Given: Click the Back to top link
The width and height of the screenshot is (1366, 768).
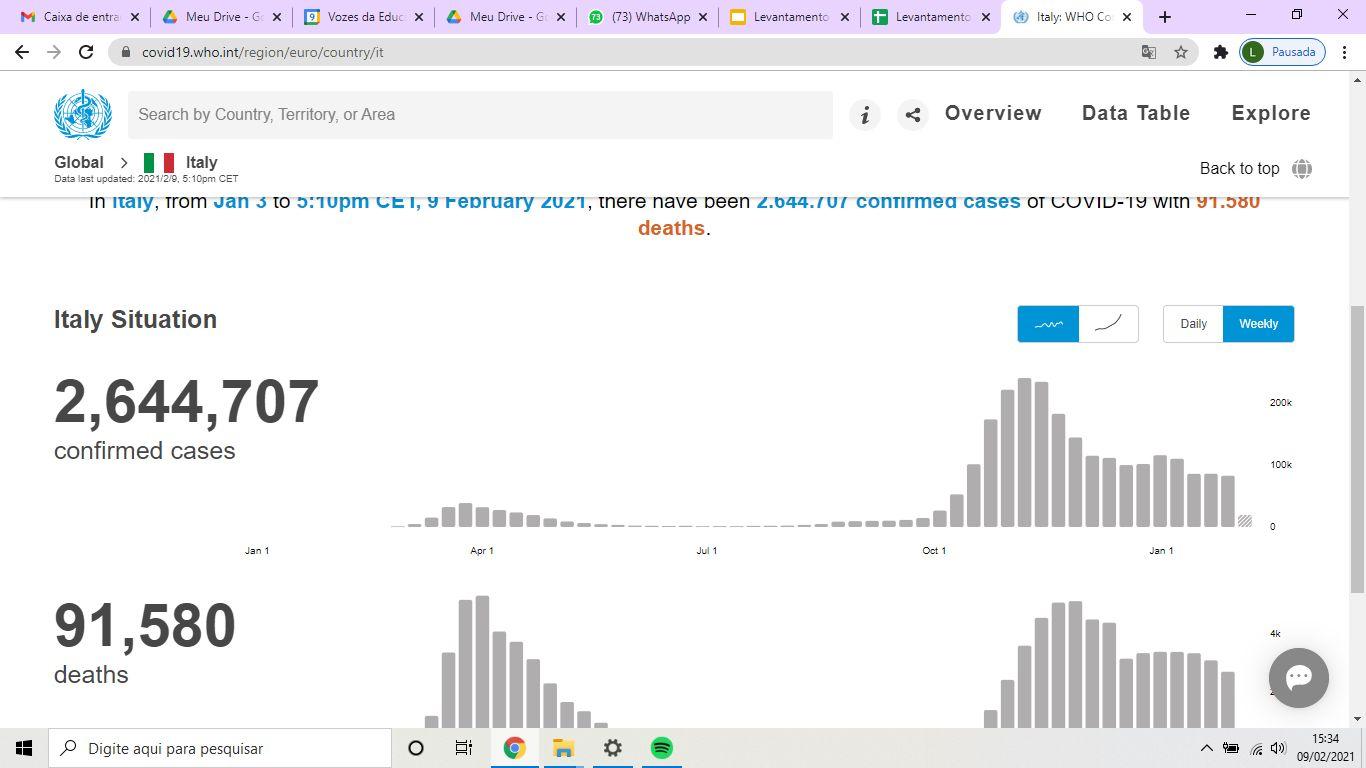Looking at the screenshot, I should click(x=1239, y=169).
